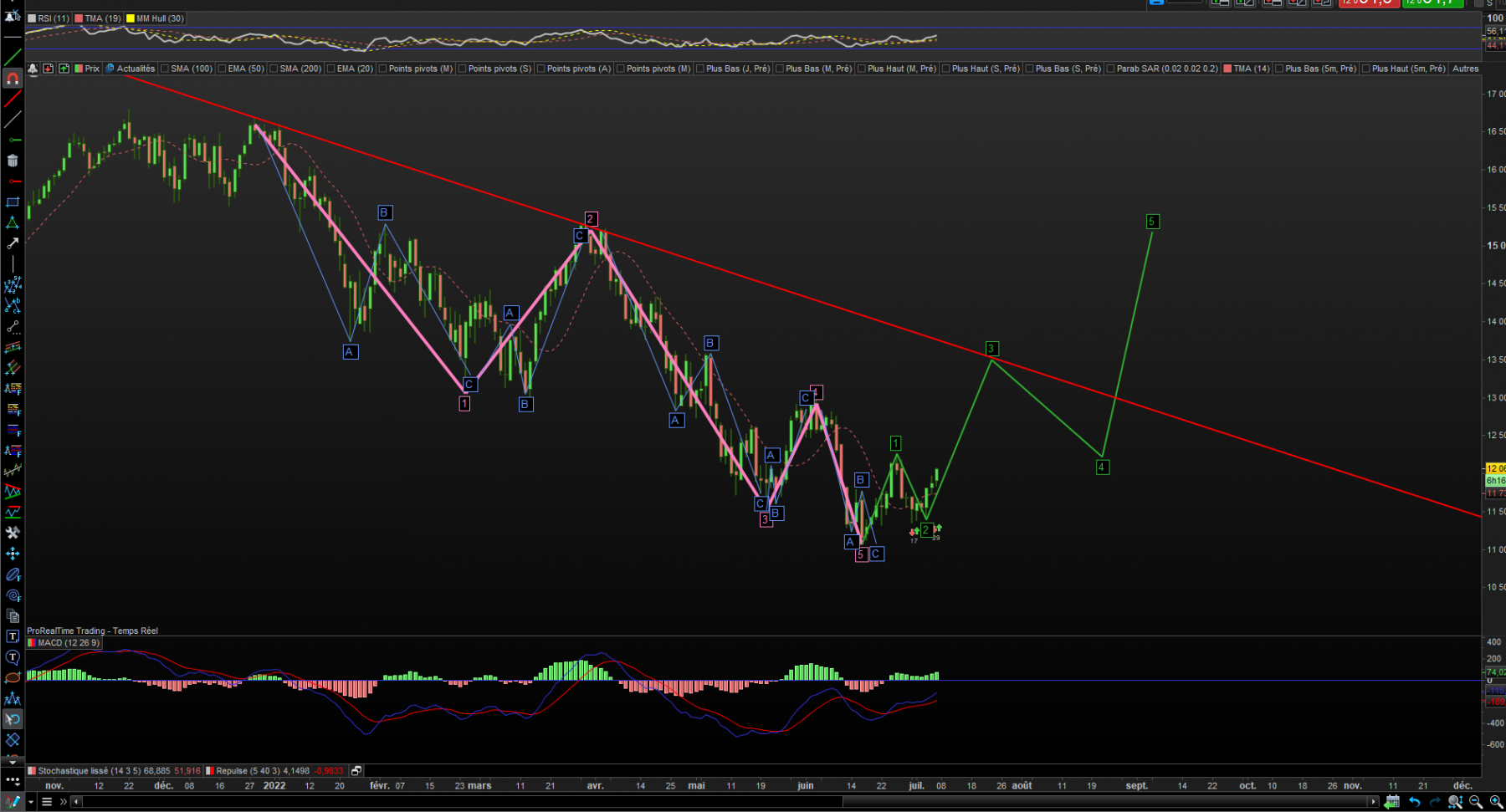Open the Prix settings label
Screen dimensions: 1506x812
92,69
